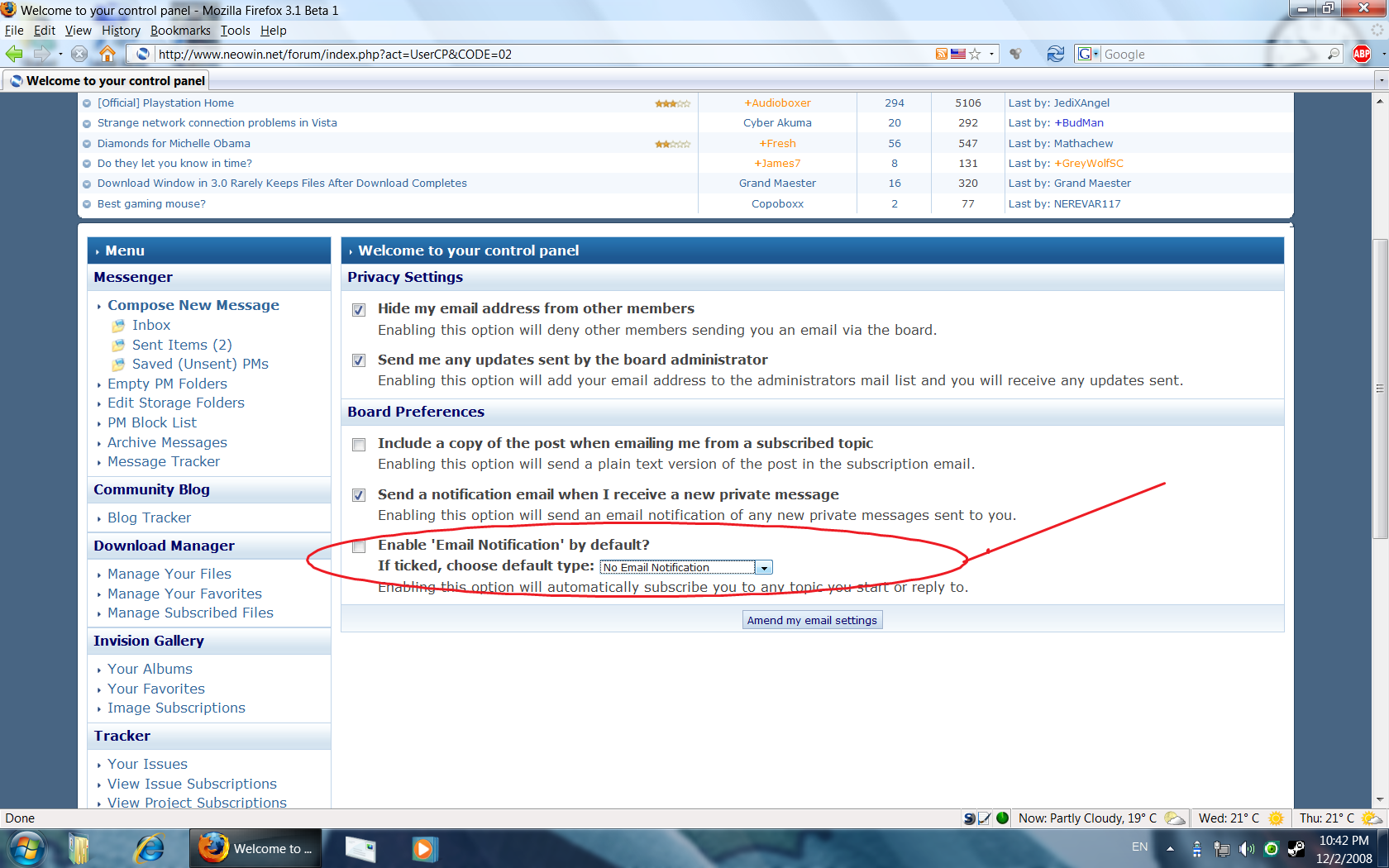Open Windows Mail from the taskbar
1389x868 pixels.
360,849
